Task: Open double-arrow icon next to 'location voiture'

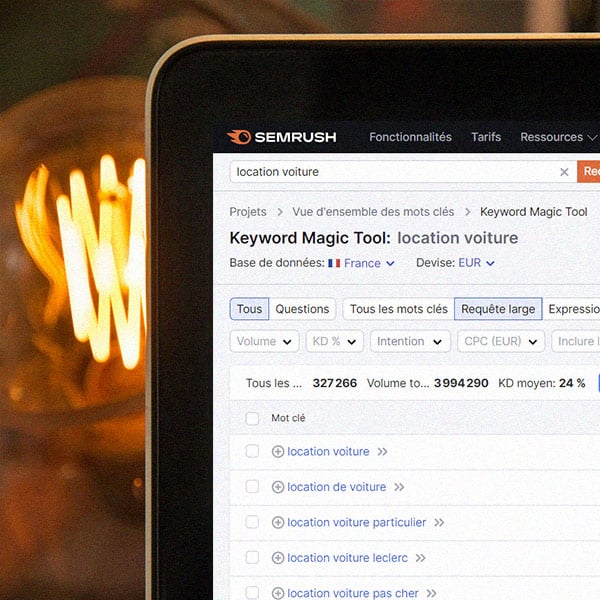Action: point(382,452)
